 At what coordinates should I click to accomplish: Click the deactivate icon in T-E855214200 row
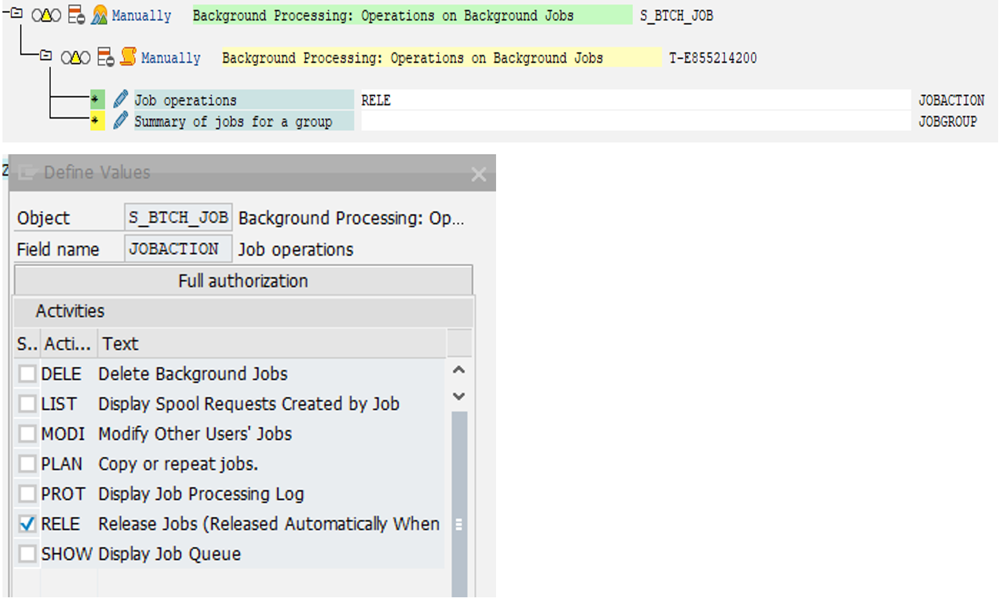coord(106,57)
